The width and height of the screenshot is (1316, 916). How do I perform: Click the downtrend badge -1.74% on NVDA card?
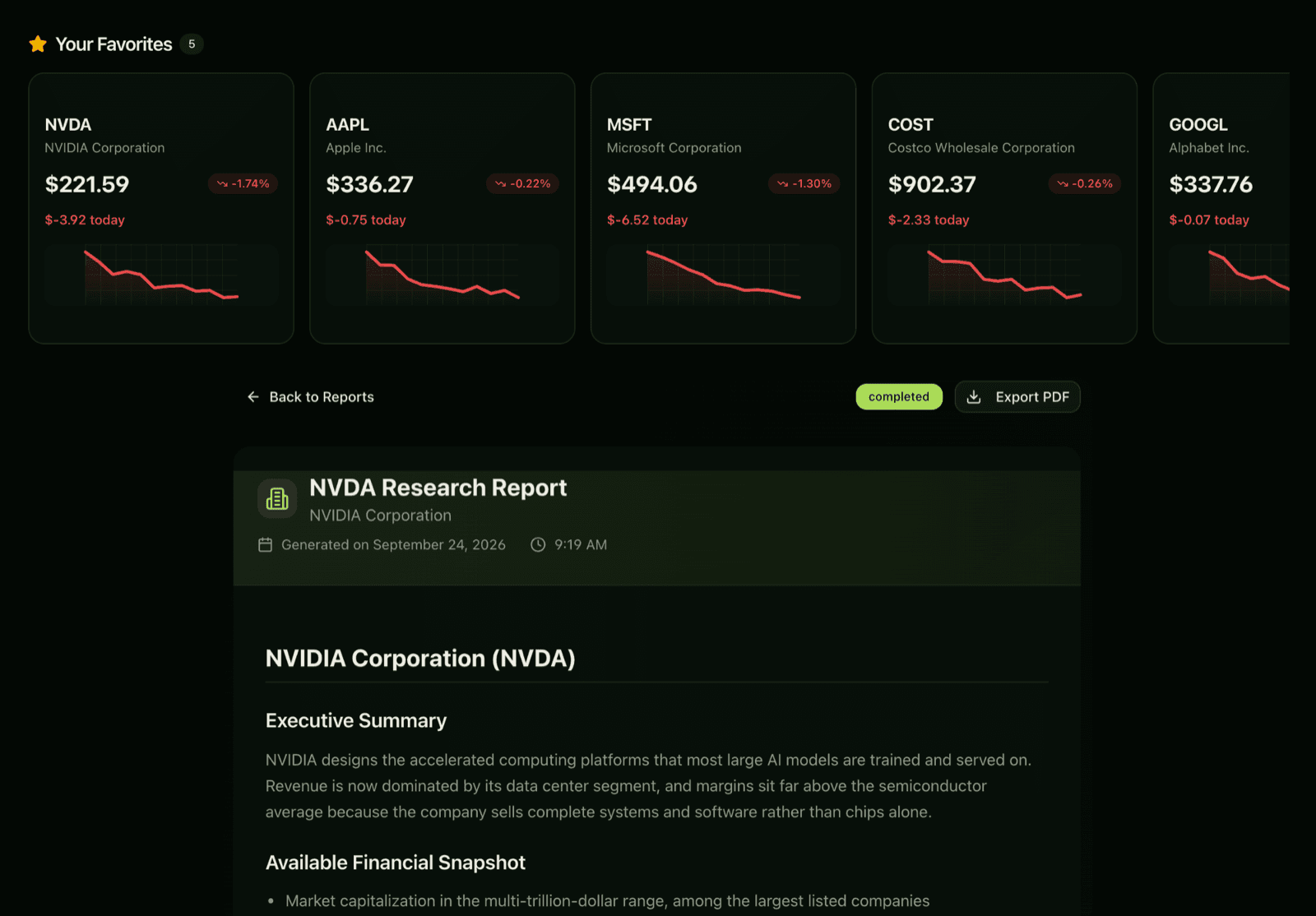click(x=243, y=184)
